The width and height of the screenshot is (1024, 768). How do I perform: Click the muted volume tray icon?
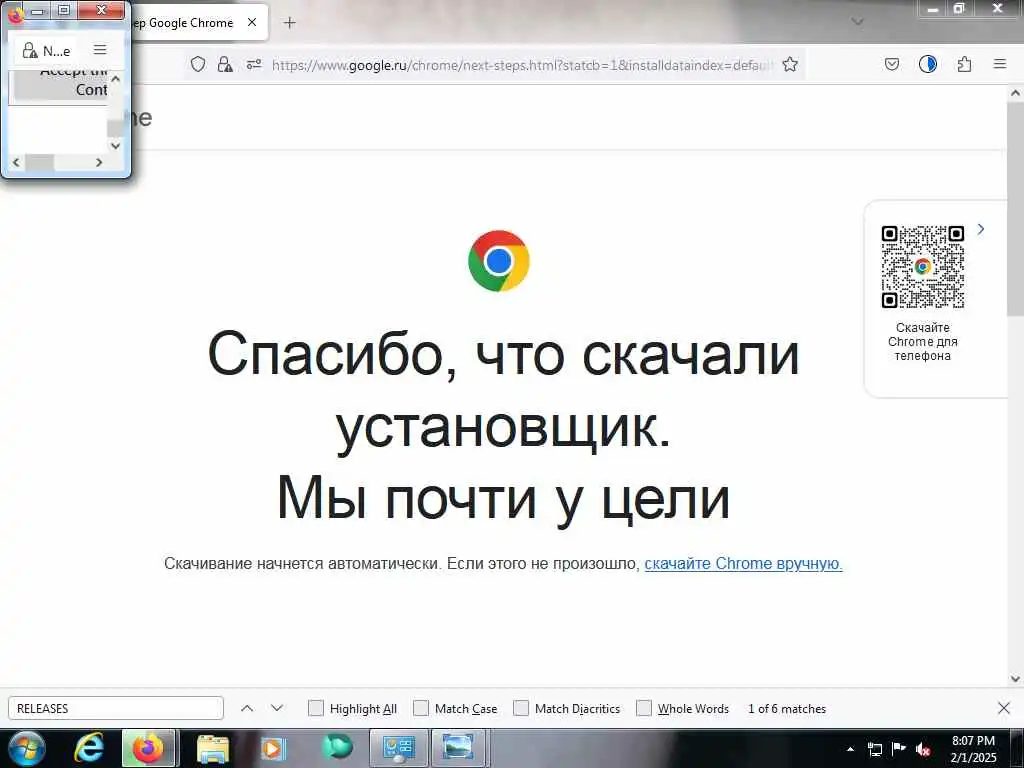click(923, 749)
